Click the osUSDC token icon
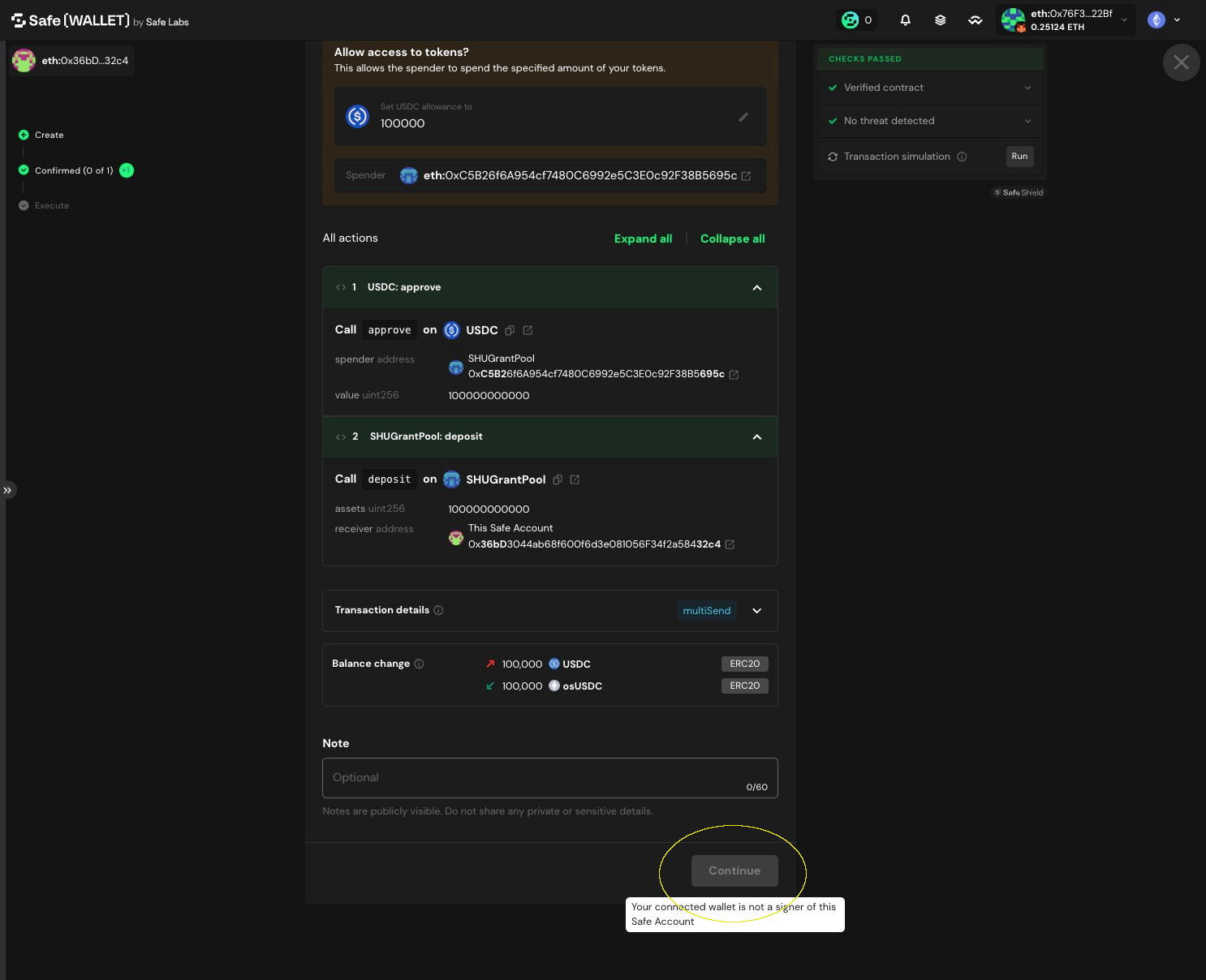The width and height of the screenshot is (1206, 980). (x=554, y=686)
